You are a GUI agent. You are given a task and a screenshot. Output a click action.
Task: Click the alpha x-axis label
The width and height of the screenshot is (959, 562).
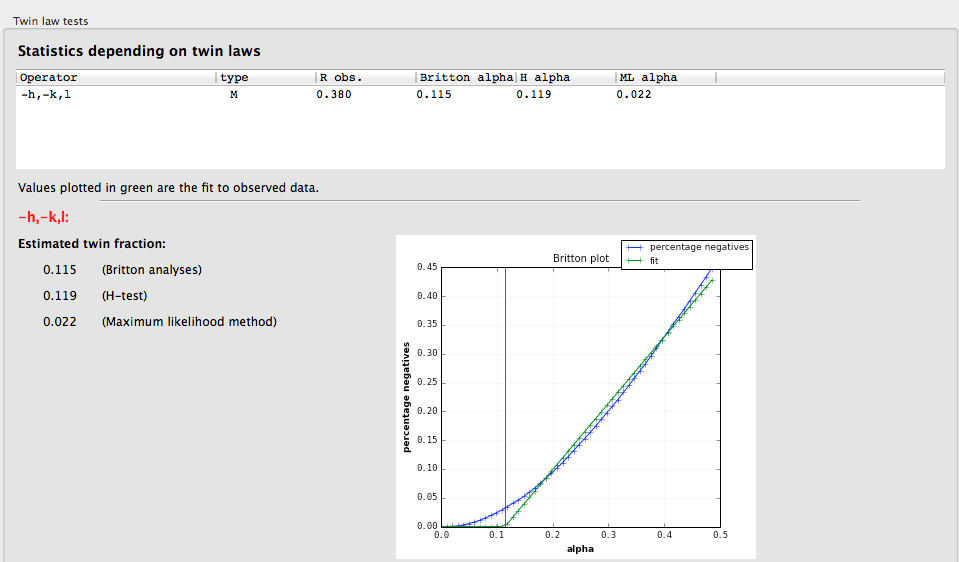pyautogui.click(x=580, y=549)
